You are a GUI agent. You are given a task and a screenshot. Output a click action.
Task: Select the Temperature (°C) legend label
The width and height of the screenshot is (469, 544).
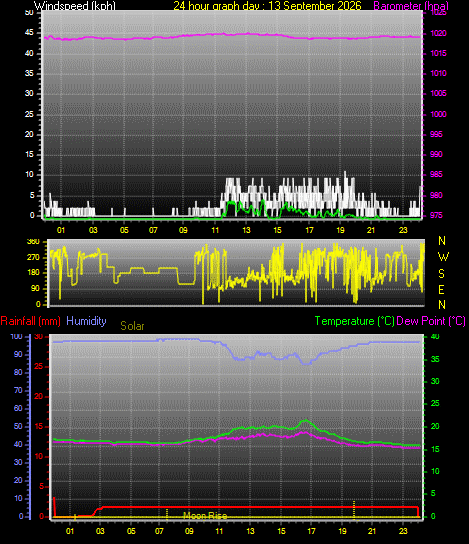pos(354,321)
